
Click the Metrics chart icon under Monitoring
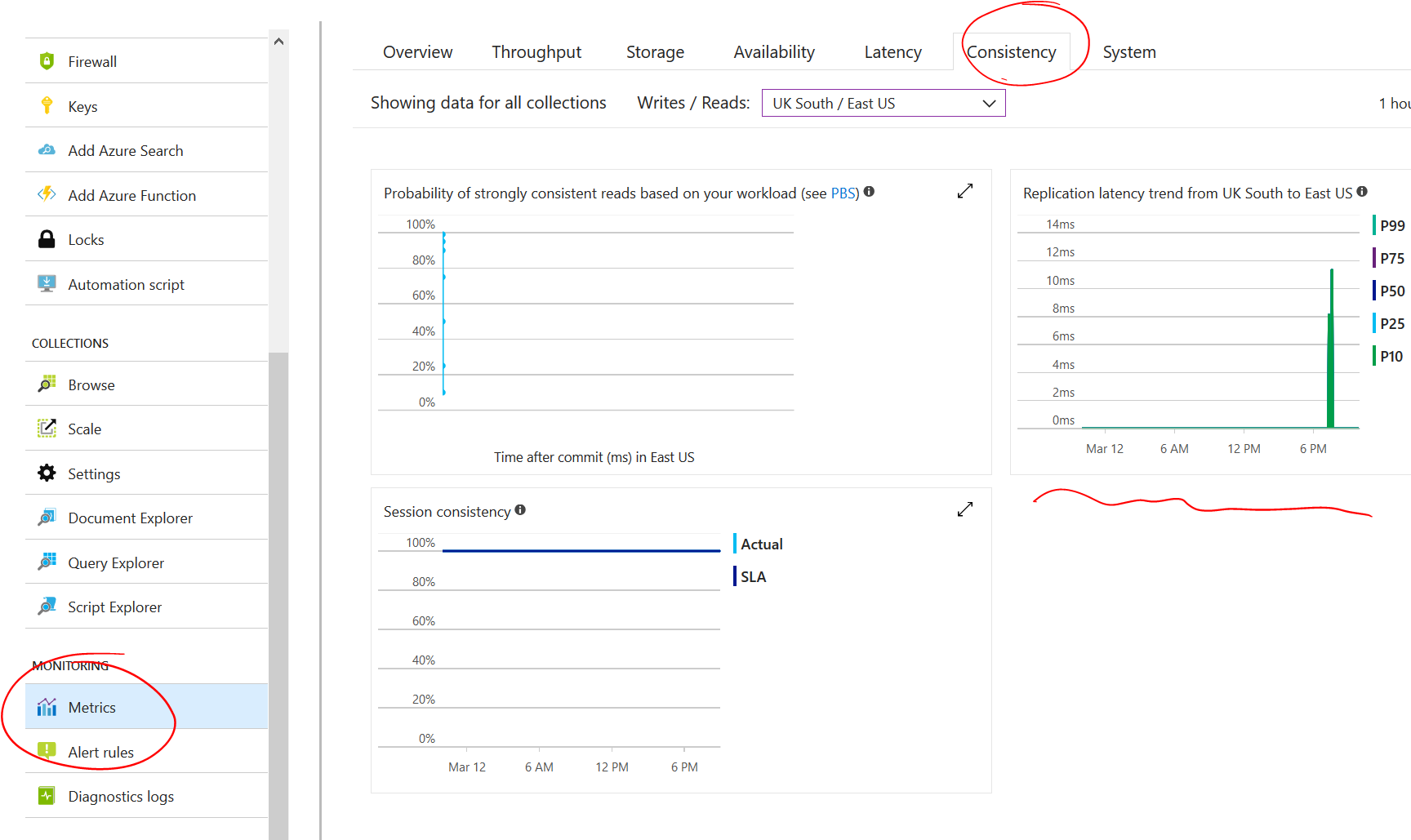47,707
